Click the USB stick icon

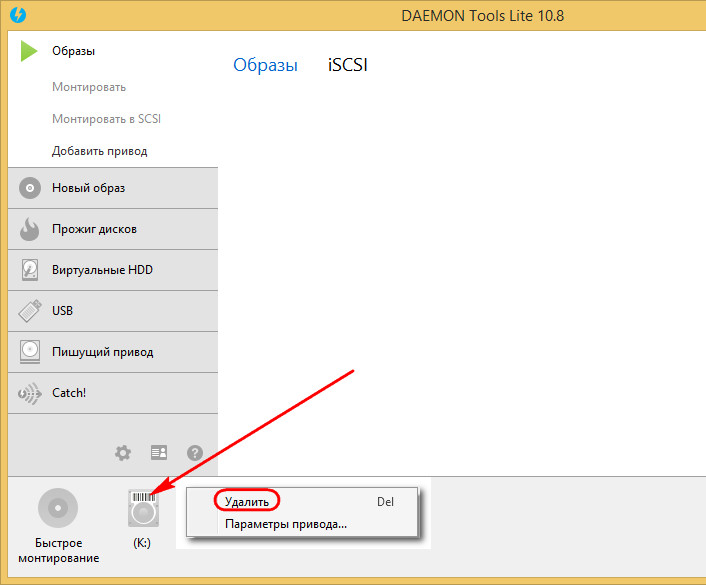pyautogui.click(x=30, y=311)
